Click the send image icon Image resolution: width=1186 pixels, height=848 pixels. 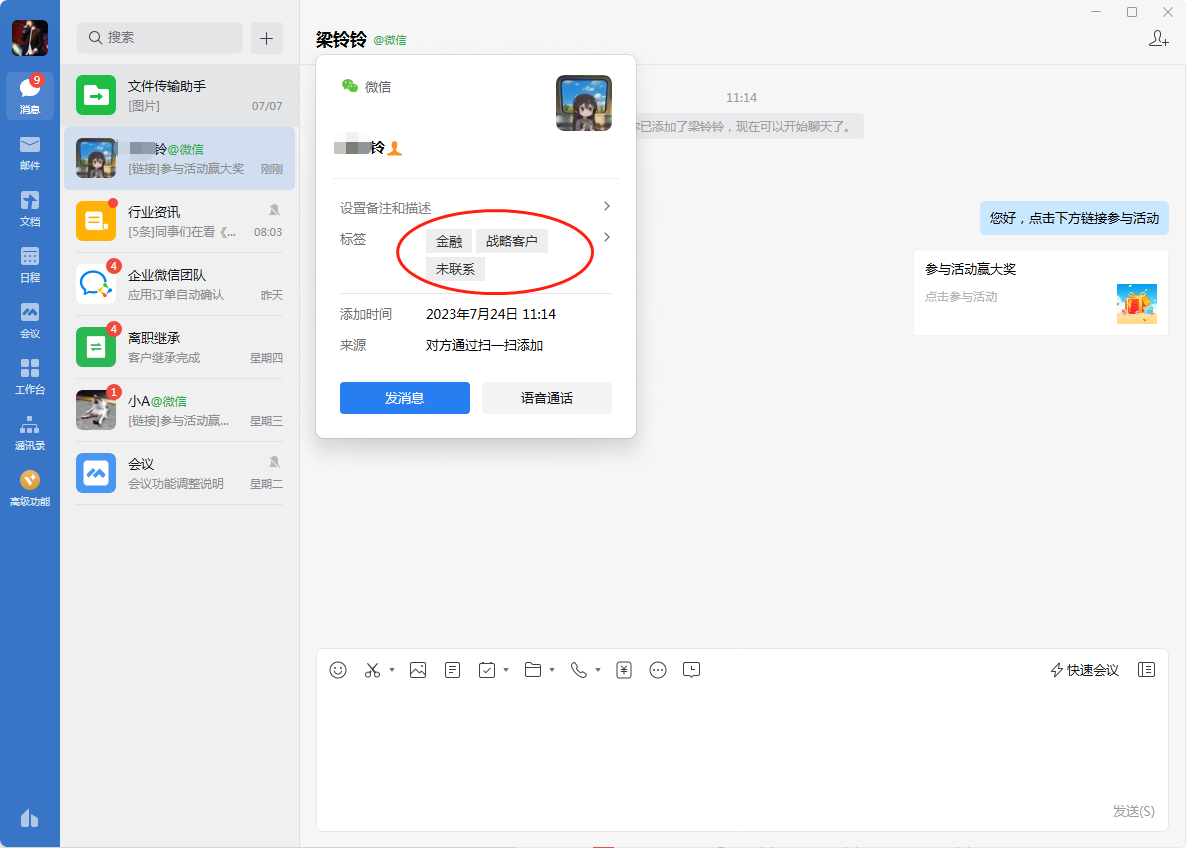(418, 670)
